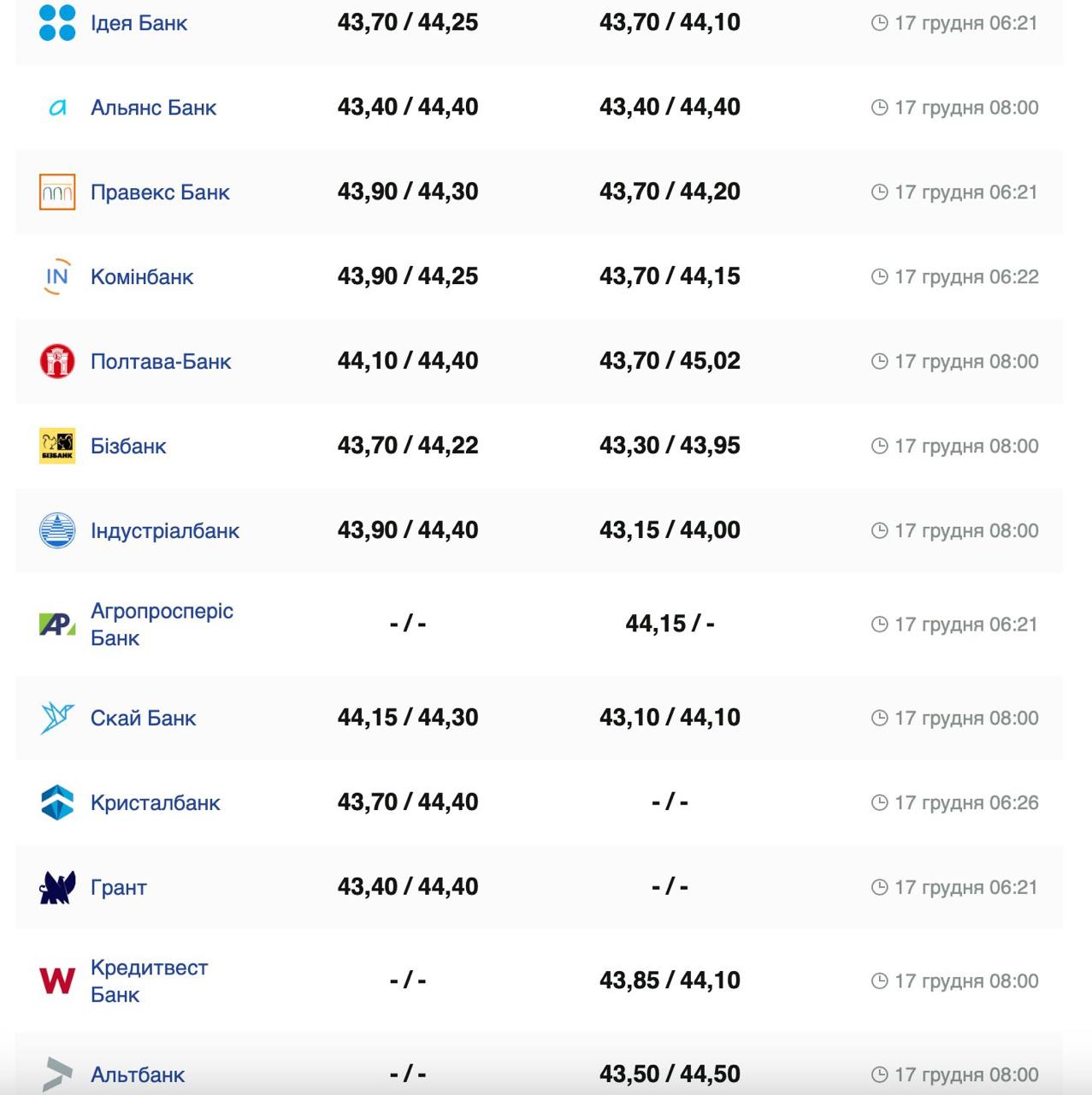Open the Полтава-Банк link

(161, 362)
